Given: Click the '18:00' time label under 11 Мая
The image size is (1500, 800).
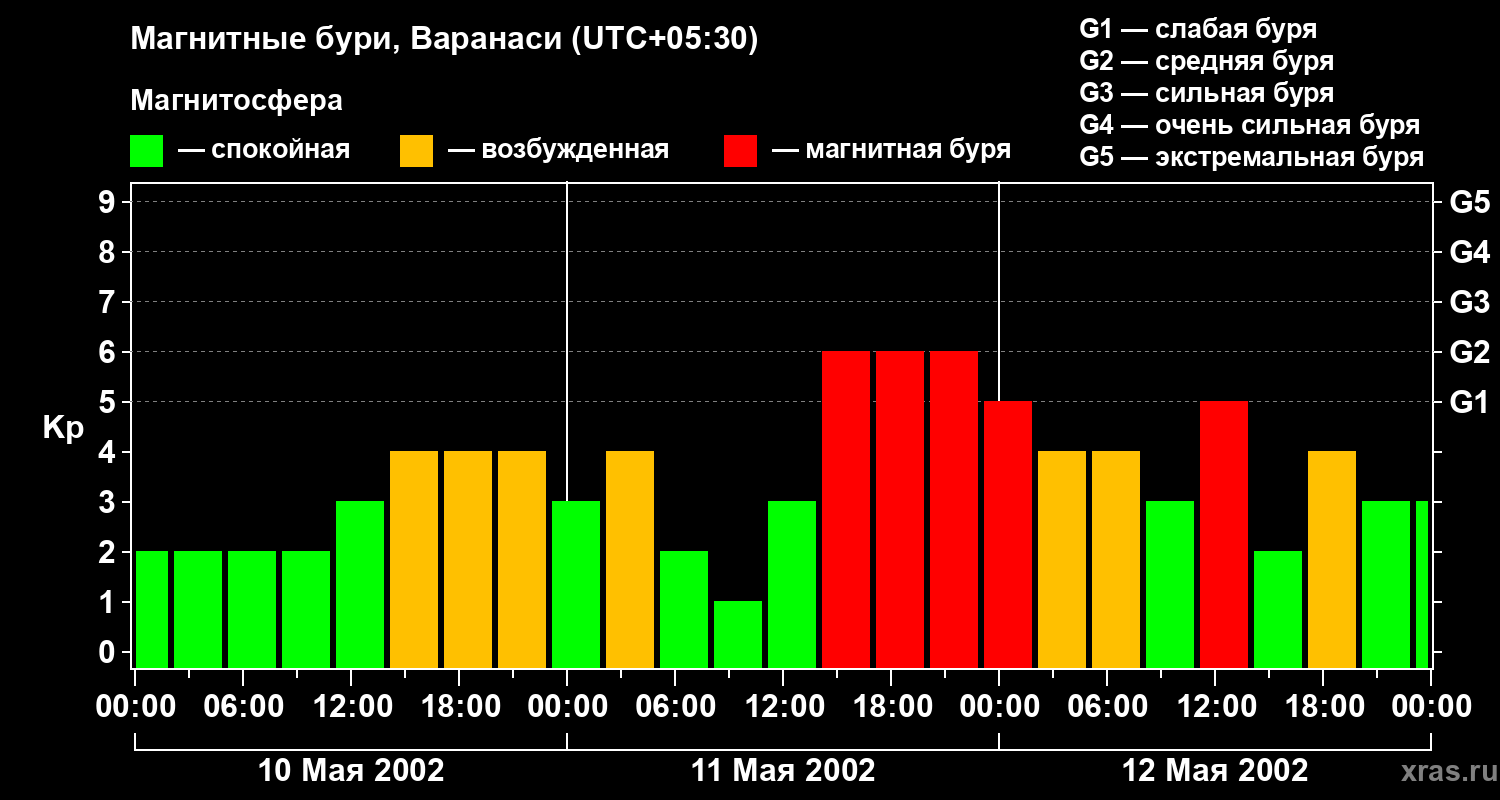Looking at the screenshot, I should (x=891, y=706).
